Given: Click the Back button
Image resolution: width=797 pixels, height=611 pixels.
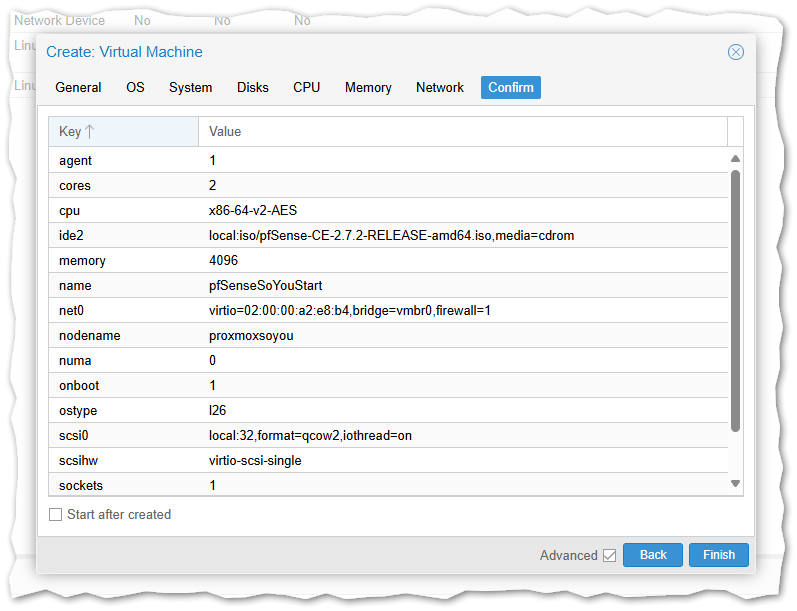Looking at the screenshot, I should [x=653, y=555].
